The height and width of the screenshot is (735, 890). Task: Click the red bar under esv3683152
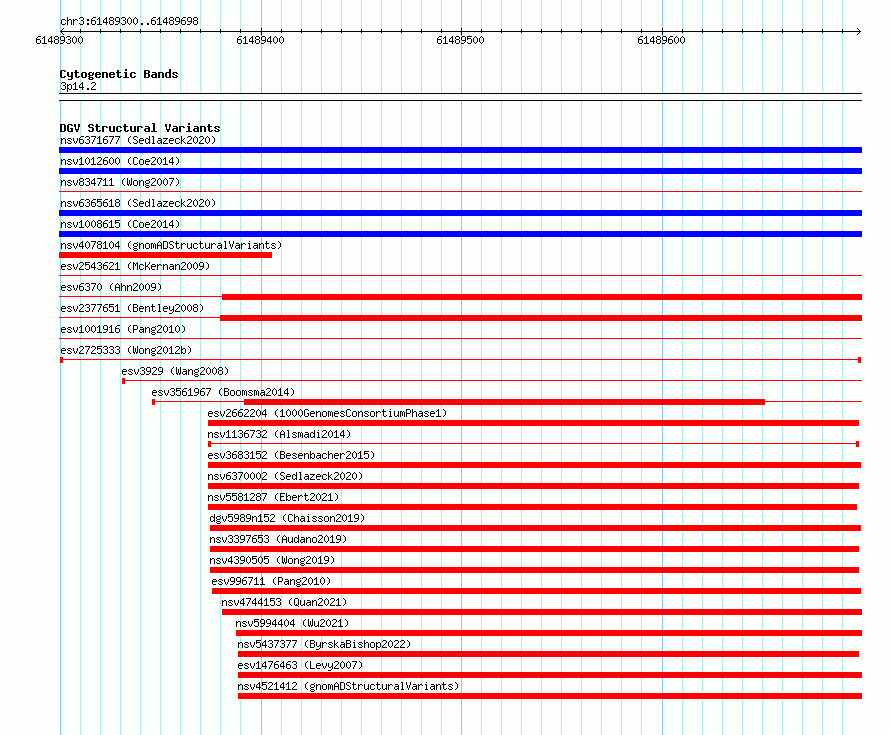pyautogui.click(x=534, y=465)
